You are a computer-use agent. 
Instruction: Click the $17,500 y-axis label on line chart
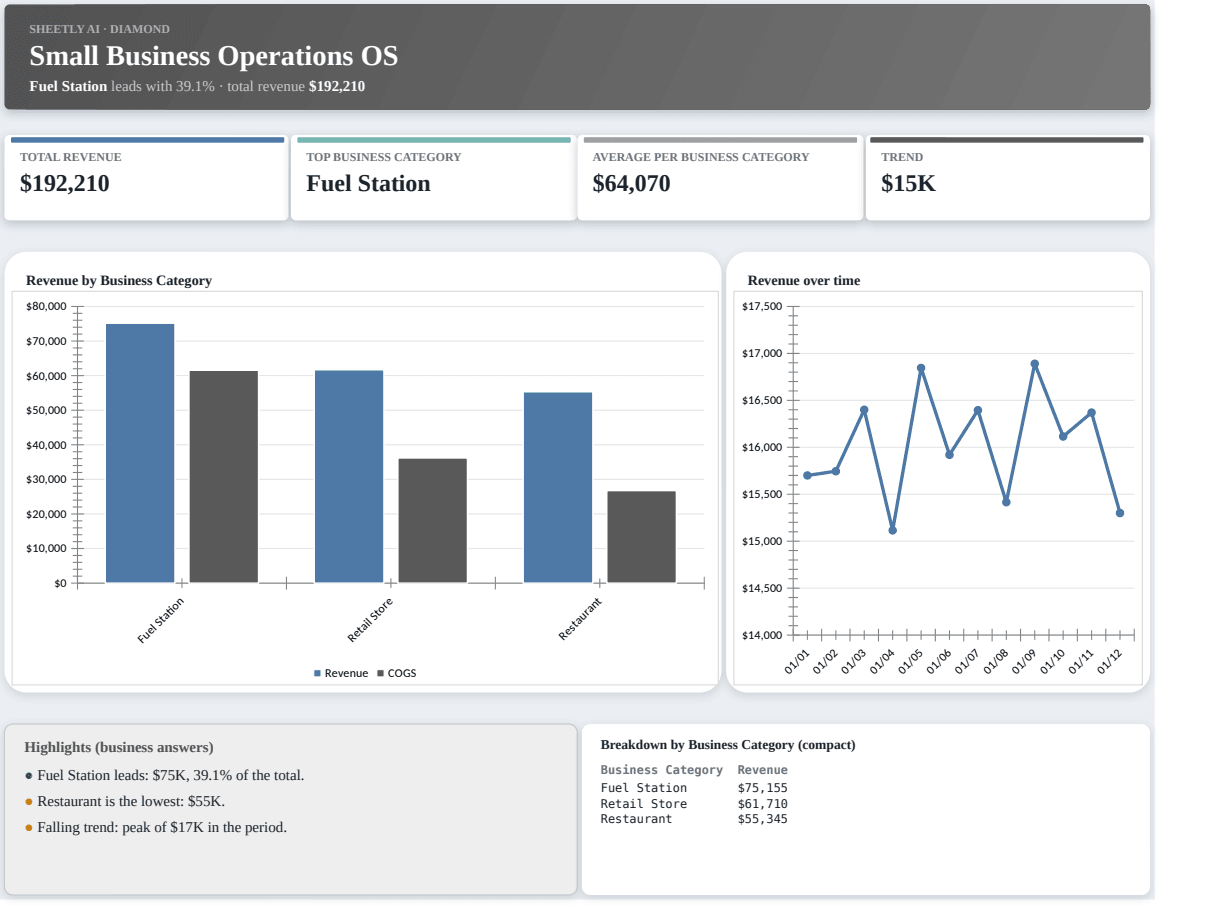click(763, 306)
